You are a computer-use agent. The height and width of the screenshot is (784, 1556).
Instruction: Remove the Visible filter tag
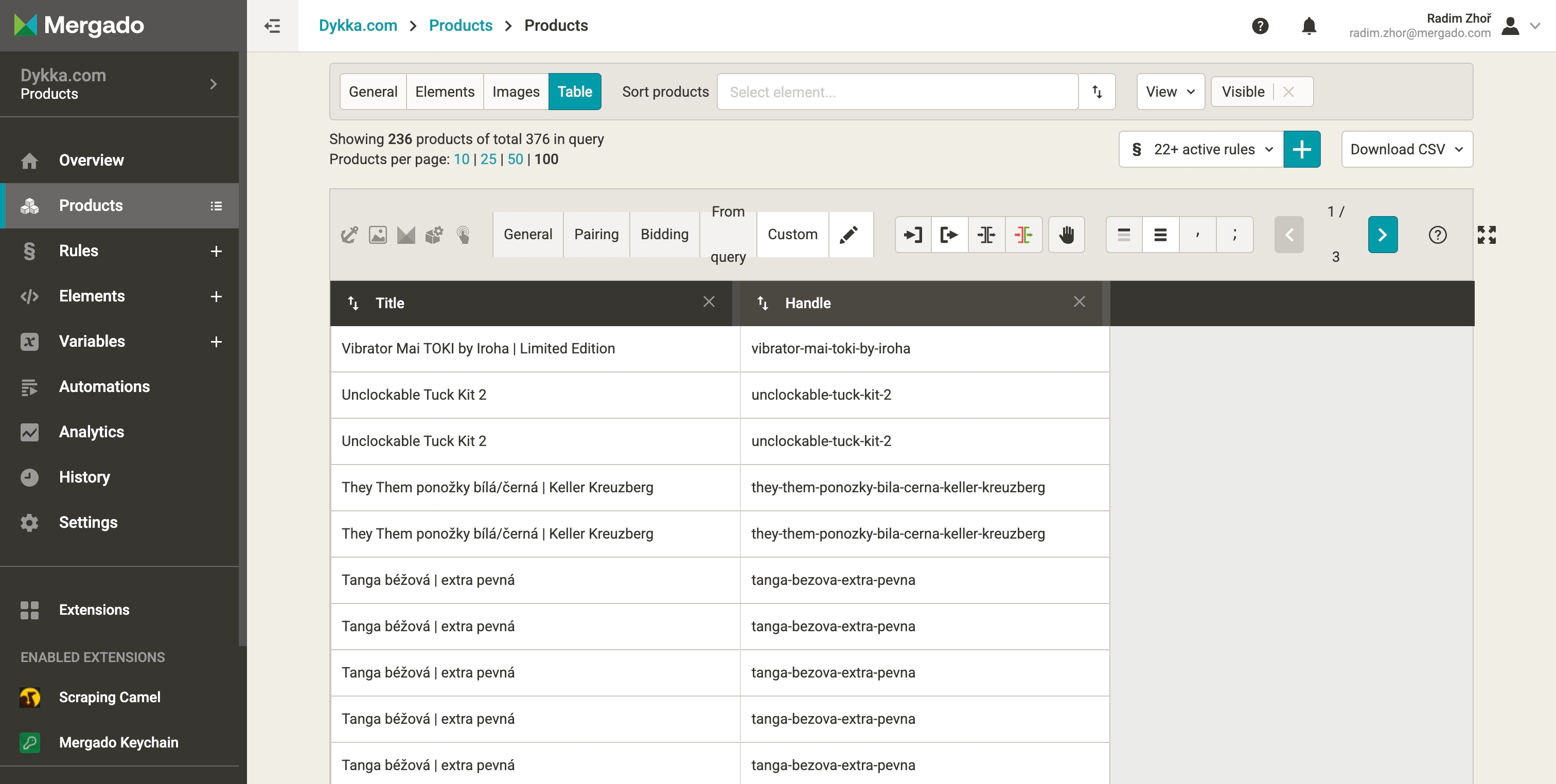click(1288, 92)
